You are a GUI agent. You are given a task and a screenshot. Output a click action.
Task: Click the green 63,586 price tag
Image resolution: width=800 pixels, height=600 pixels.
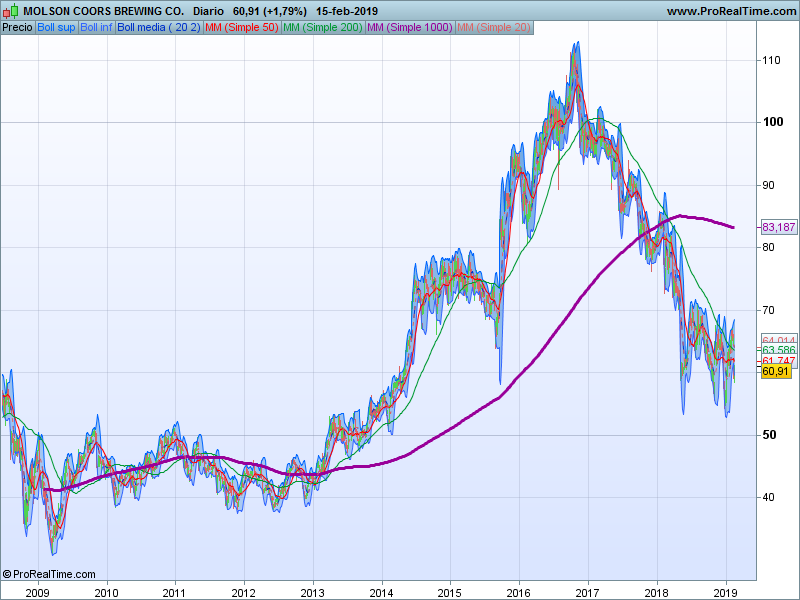coord(779,350)
